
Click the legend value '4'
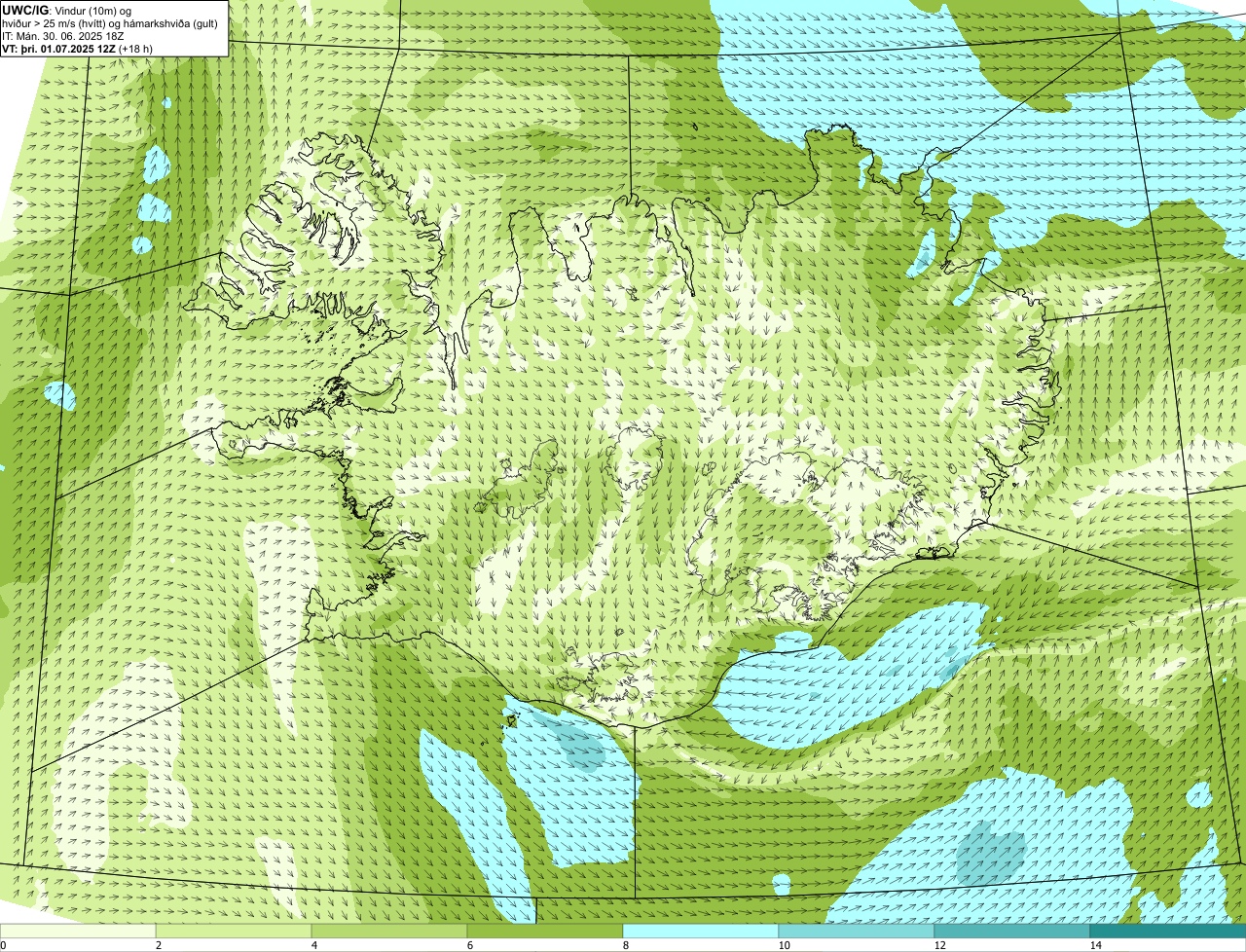313,945
